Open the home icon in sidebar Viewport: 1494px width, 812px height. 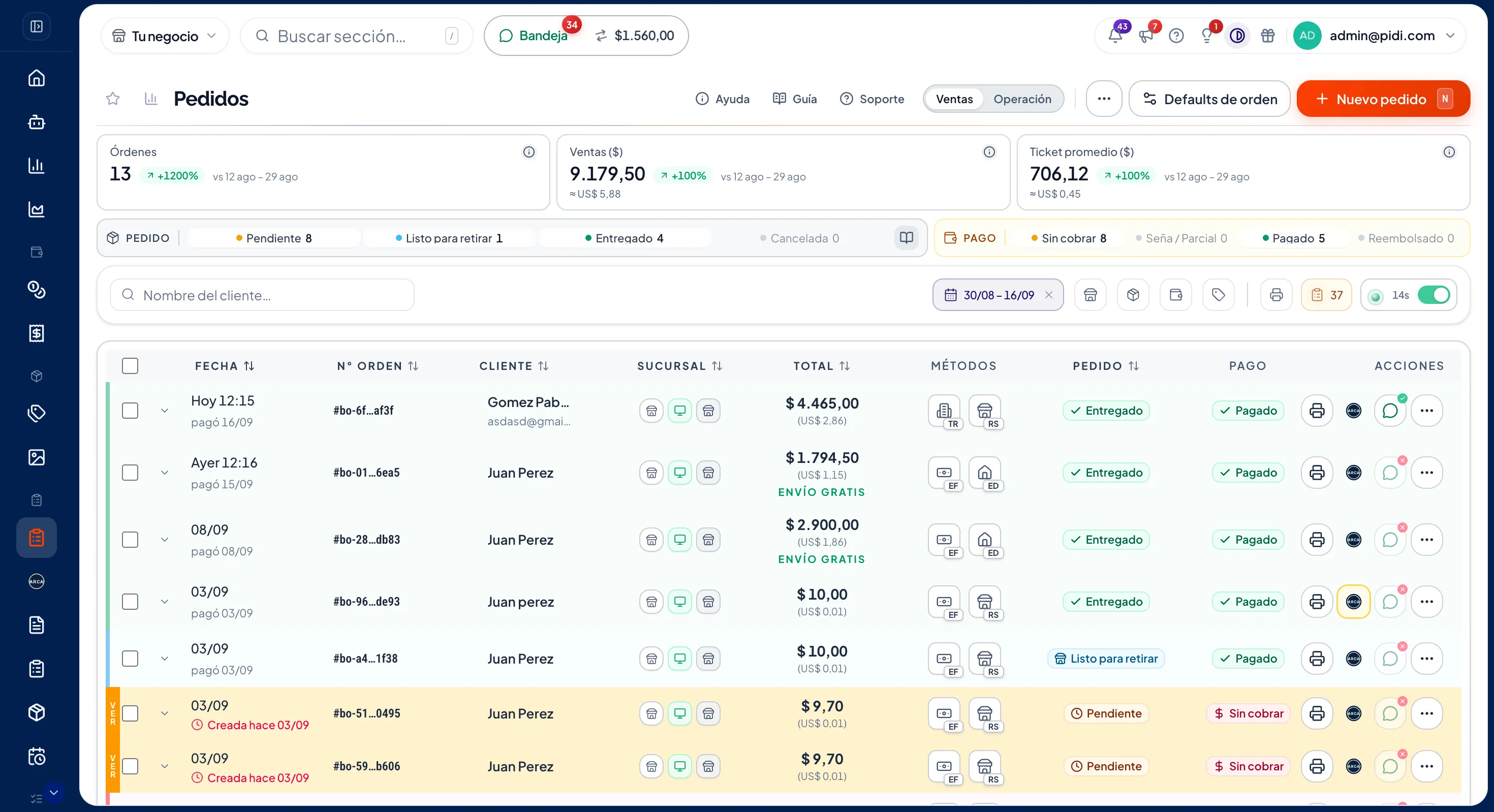[x=37, y=78]
